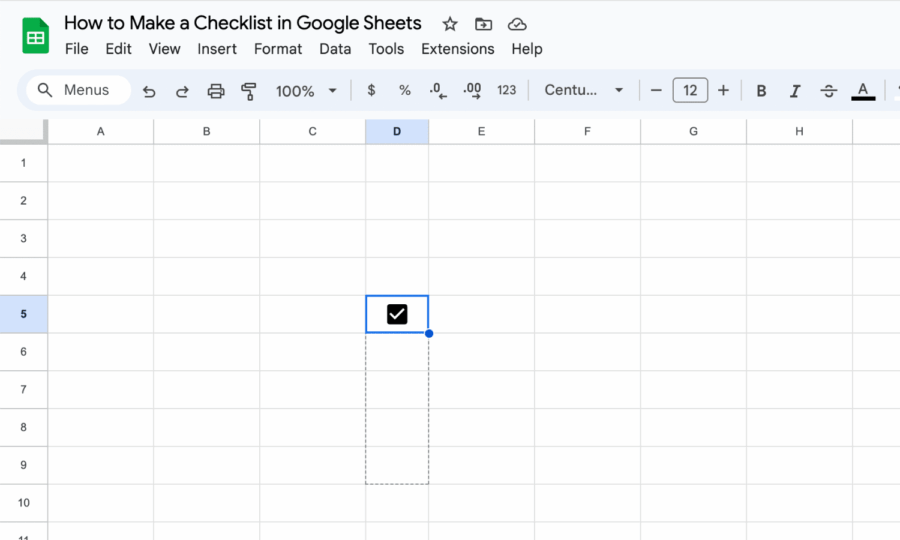Select row 2 header
This screenshot has height=540, width=900.
tap(24, 201)
